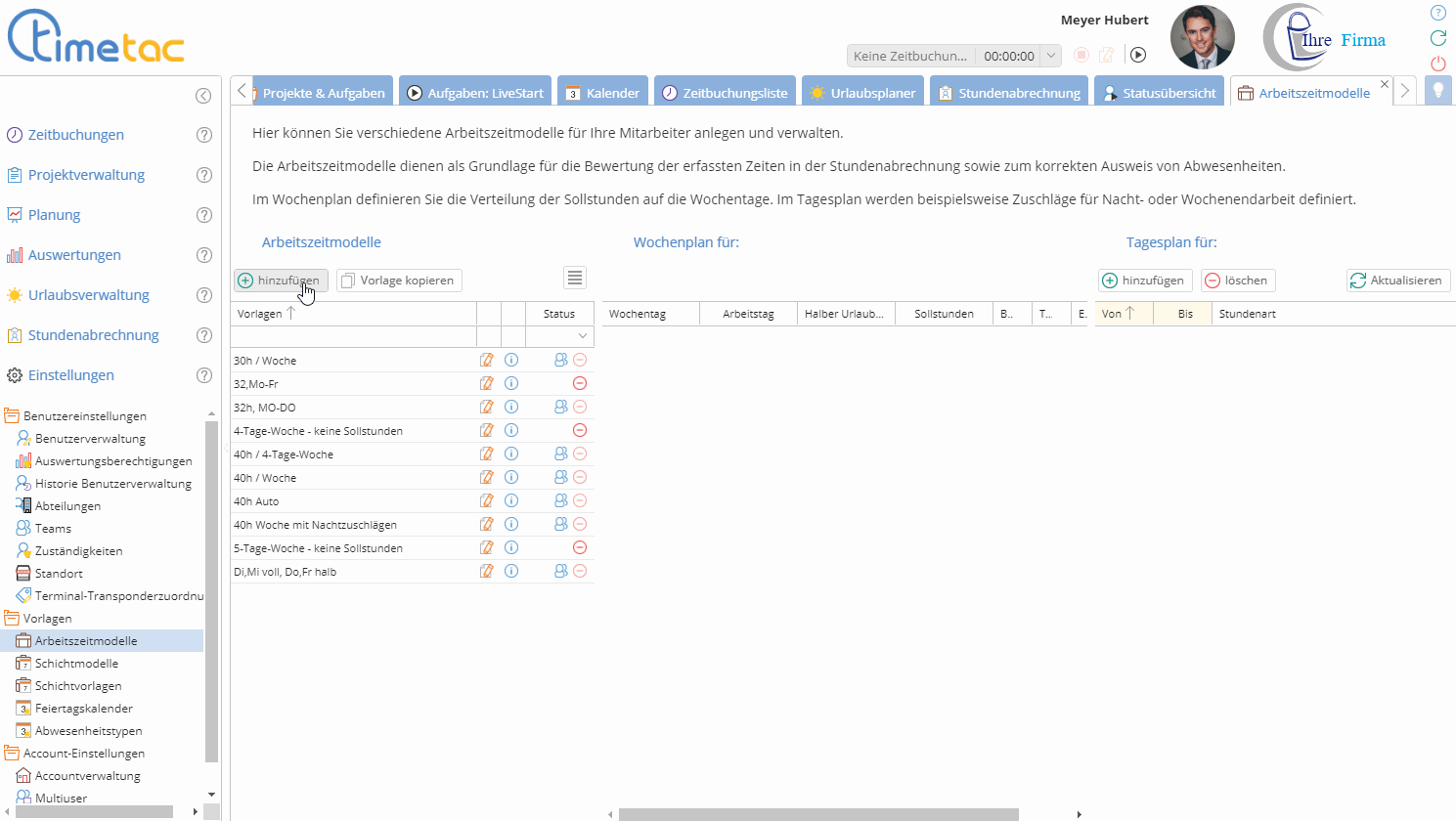Image resolution: width=1456 pixels, height=821 pixels.
Task: Open the Stundenabrechnung tab
Action: pyautogui.click(x=1009, y=93)
